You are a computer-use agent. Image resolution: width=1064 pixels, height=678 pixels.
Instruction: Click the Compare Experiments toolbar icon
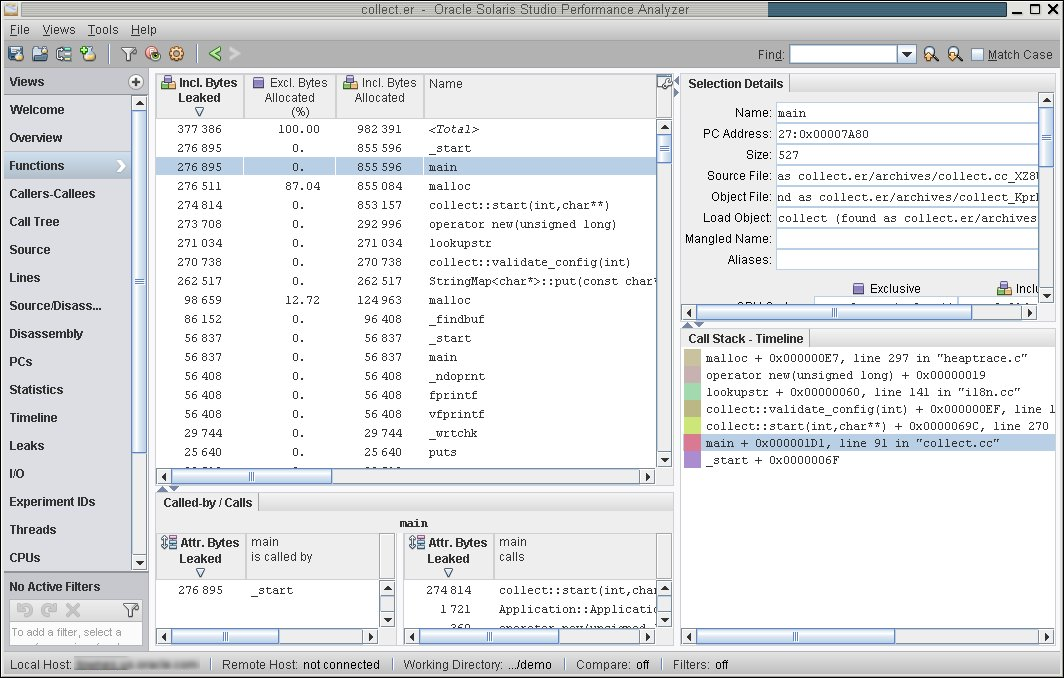[x=64, y=54]
